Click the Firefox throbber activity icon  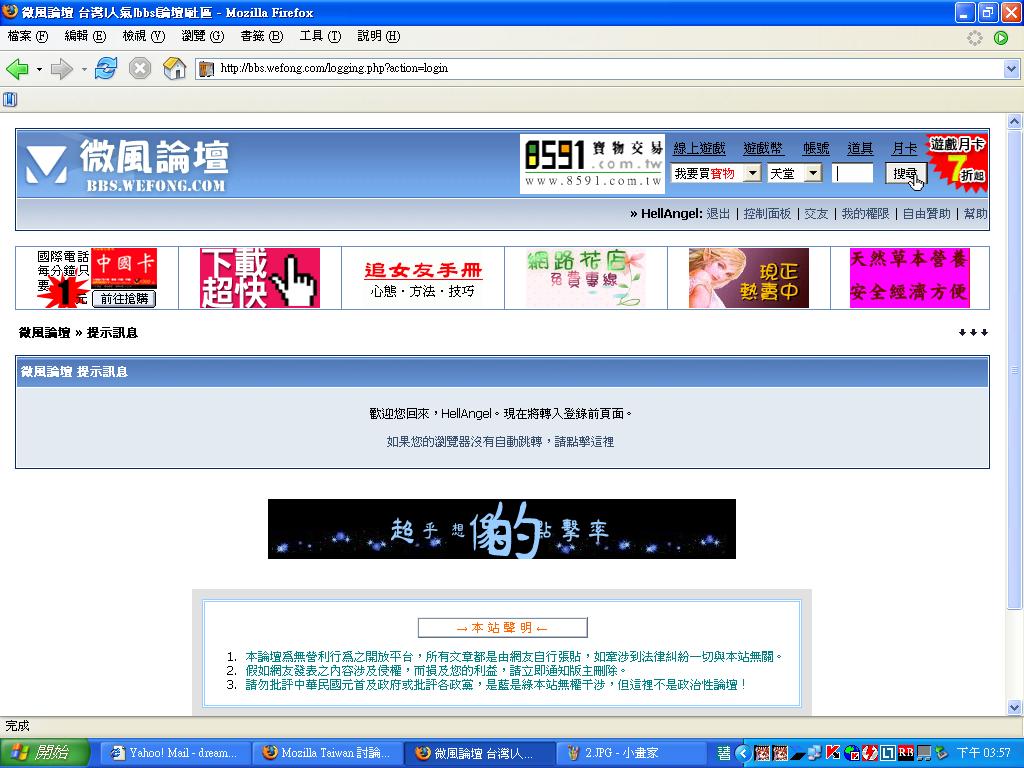[x=974, y=38]
